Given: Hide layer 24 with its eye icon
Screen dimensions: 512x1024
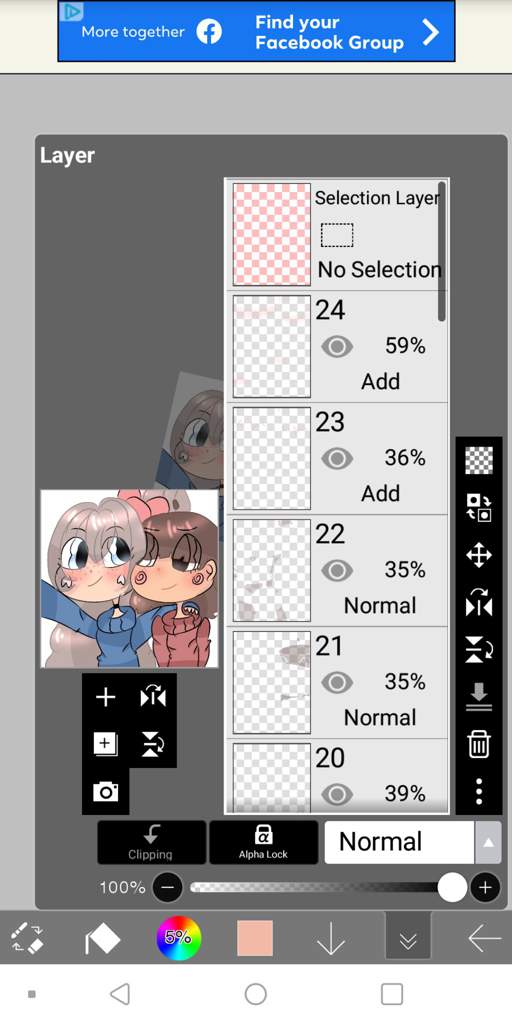Looking at the screenshot, I should pos(337,346).
